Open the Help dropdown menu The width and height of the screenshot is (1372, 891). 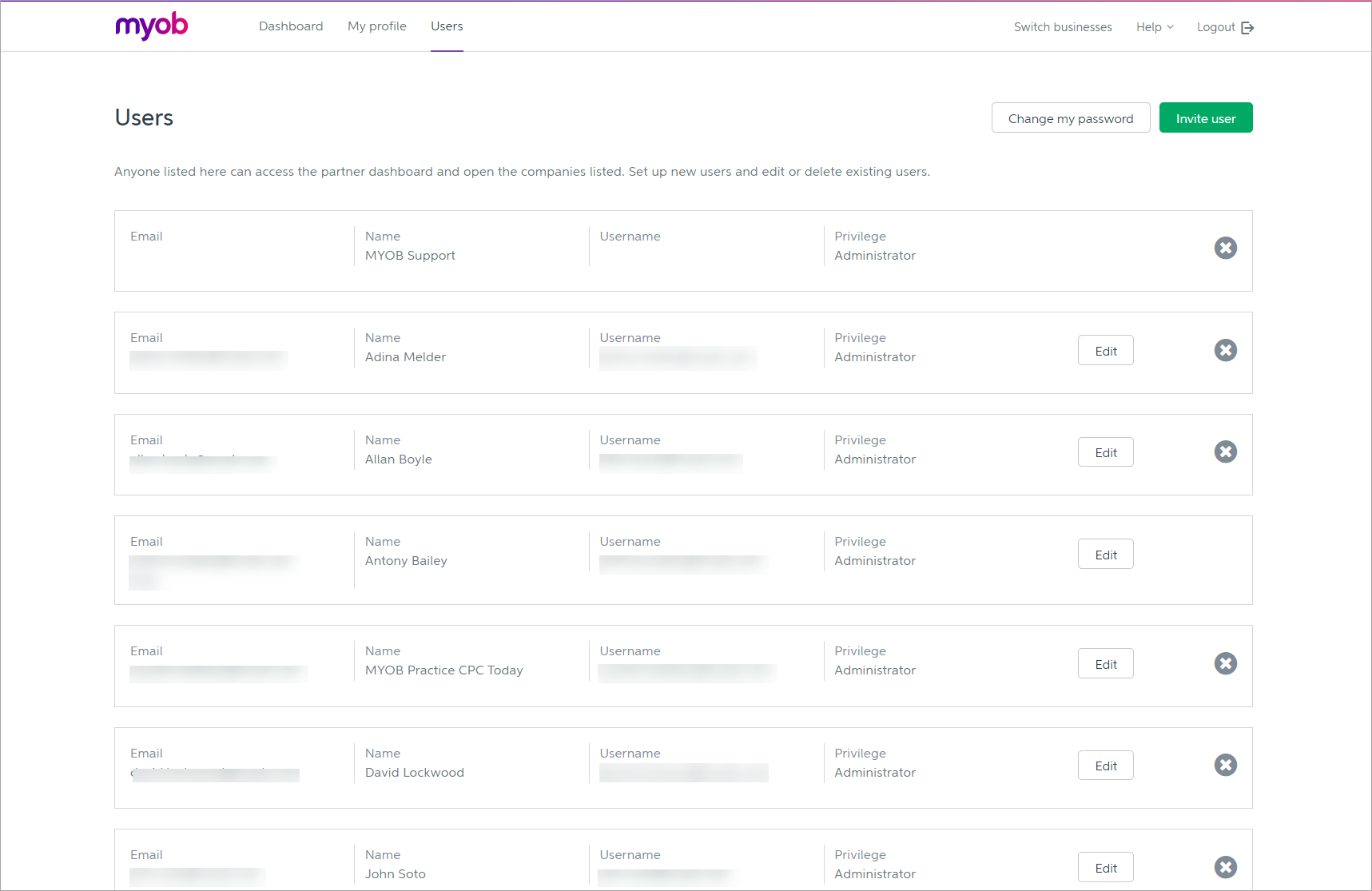click(x=1154, y=26)
